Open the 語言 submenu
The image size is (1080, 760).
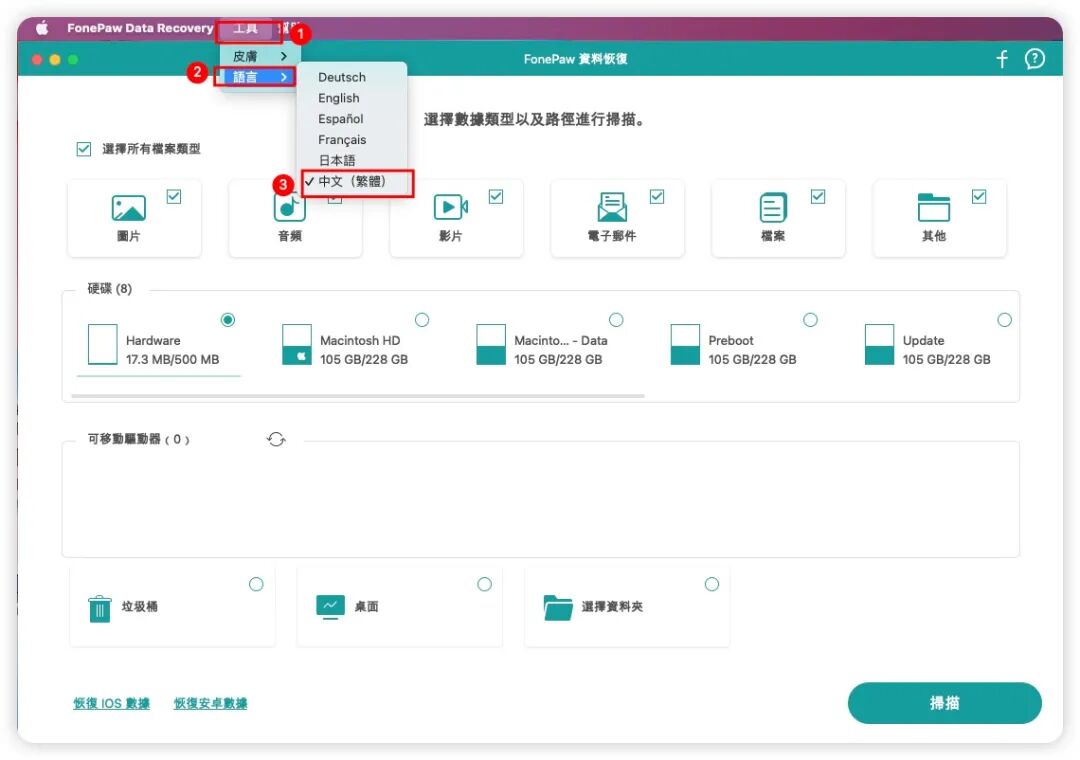[x=258, y=76]
